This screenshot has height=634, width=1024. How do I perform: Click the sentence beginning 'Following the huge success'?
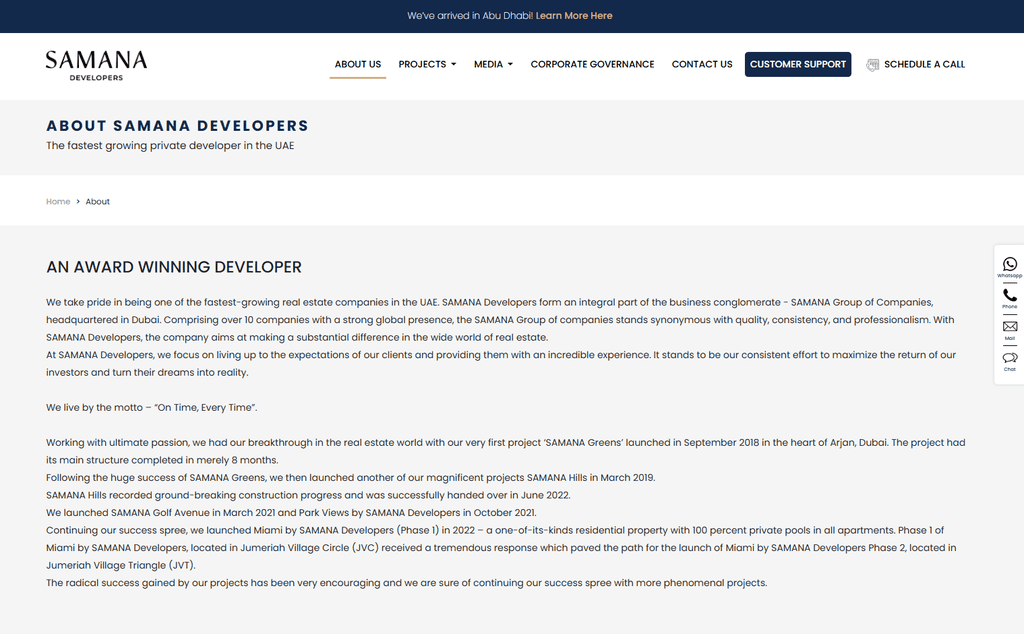(x=351, y=477)
